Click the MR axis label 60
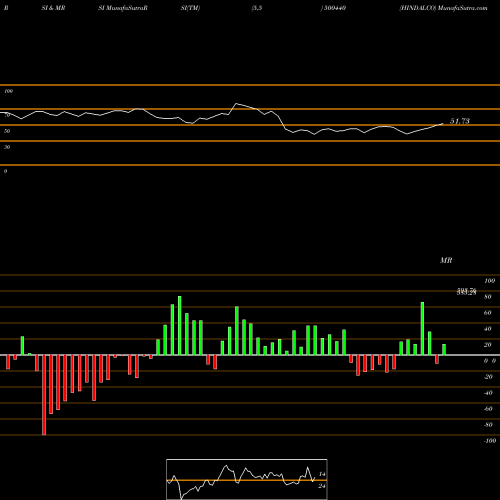This screenshot has height=500, width=500. pos(488,313)
